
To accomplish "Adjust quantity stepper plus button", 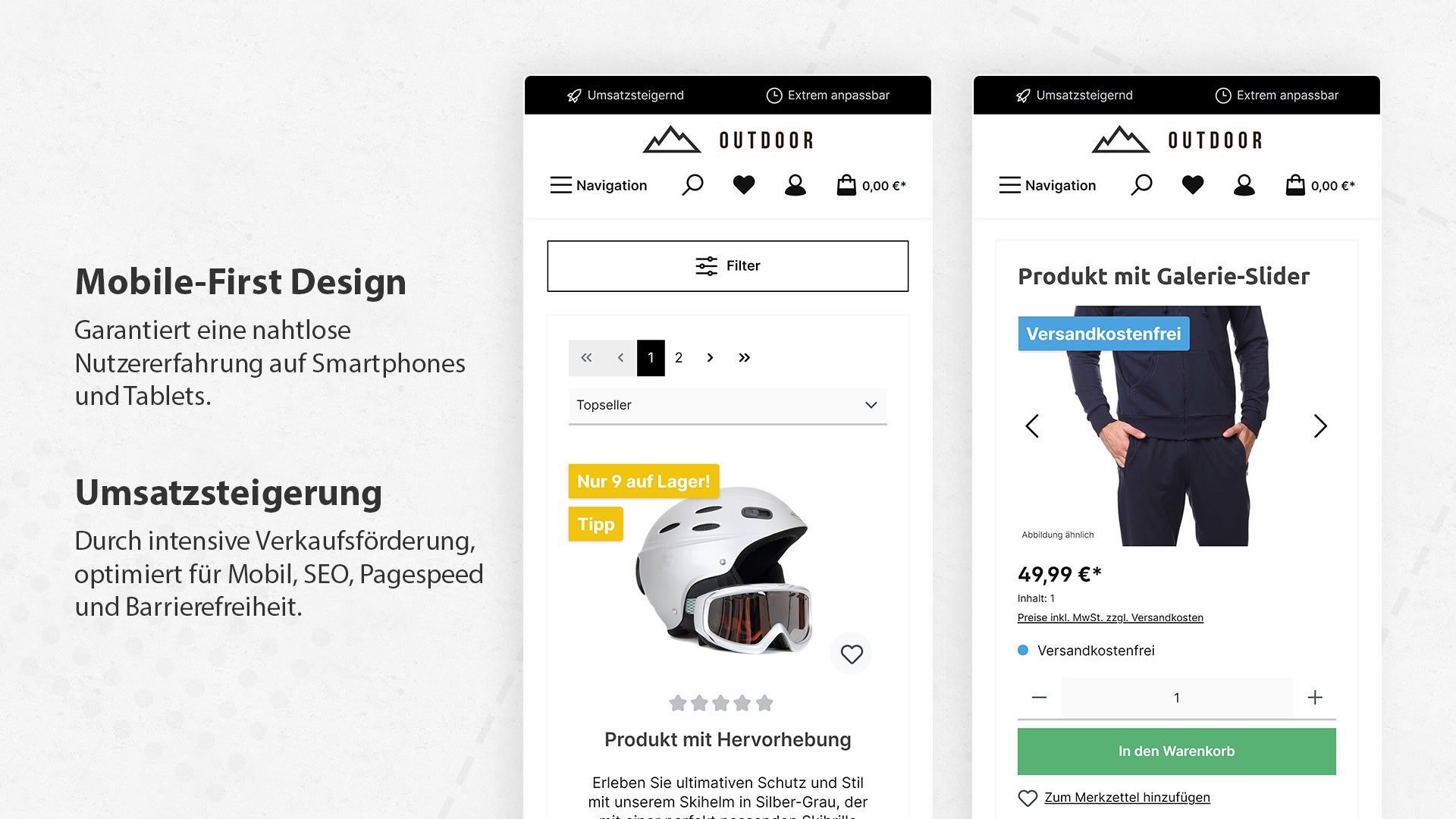I will [1314, 697].
